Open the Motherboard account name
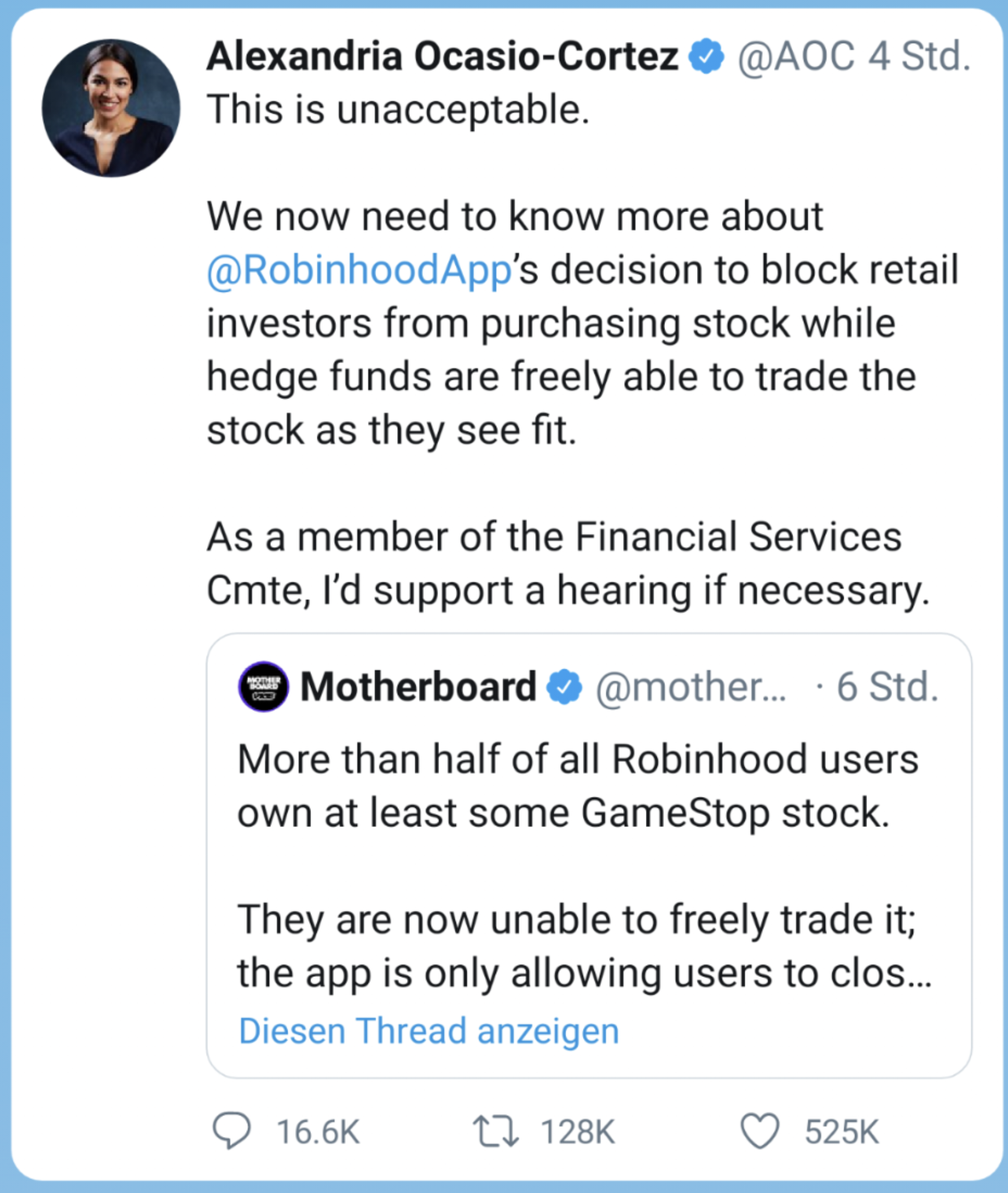Viewport: 1008px width, 1193px height. (418, 686)
